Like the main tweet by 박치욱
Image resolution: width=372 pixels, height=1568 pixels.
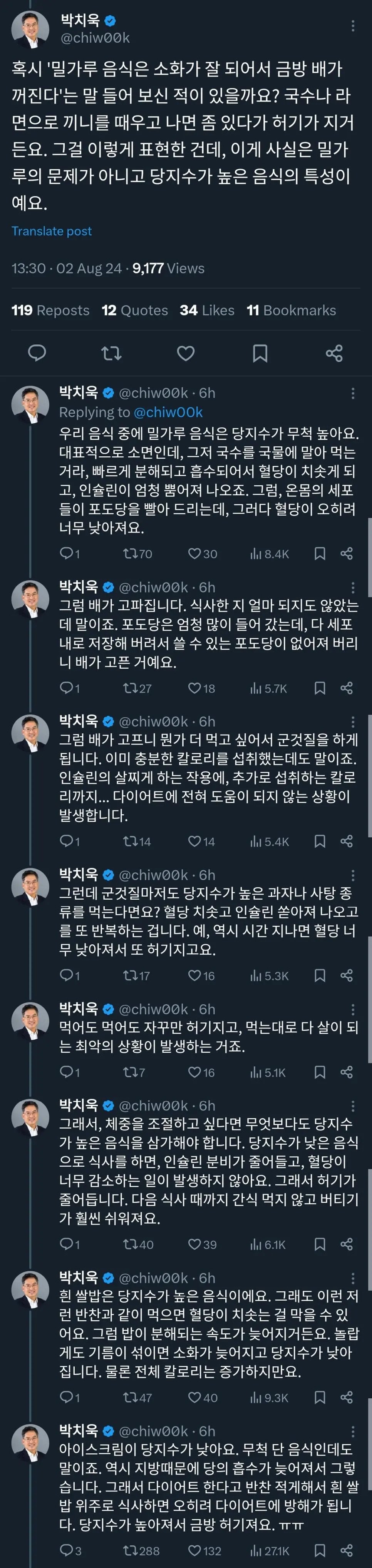pos(186,353)
